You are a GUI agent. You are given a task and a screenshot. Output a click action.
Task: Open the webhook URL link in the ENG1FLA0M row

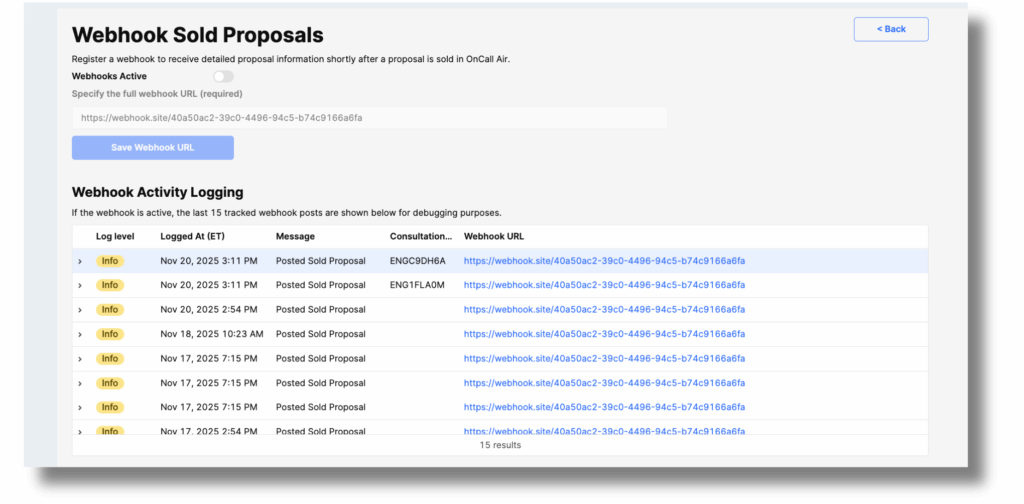(x=604, y=285)
